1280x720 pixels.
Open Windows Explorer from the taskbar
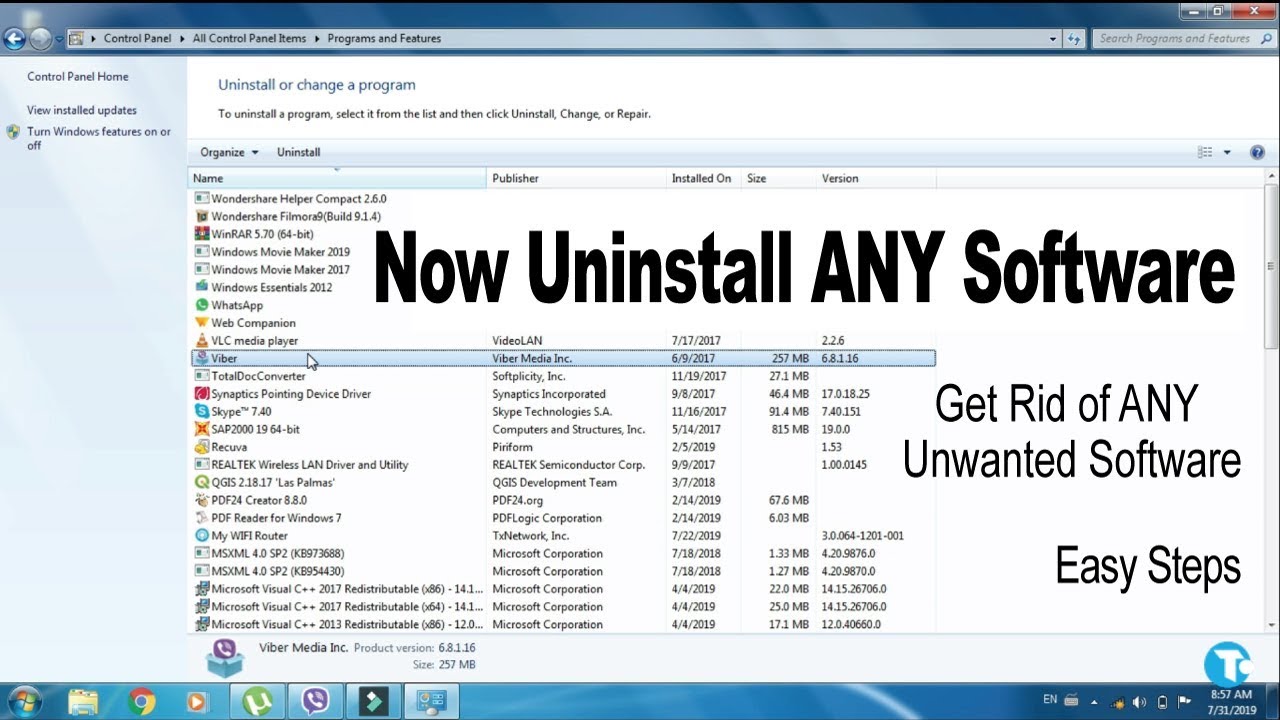tap(84, 701)
